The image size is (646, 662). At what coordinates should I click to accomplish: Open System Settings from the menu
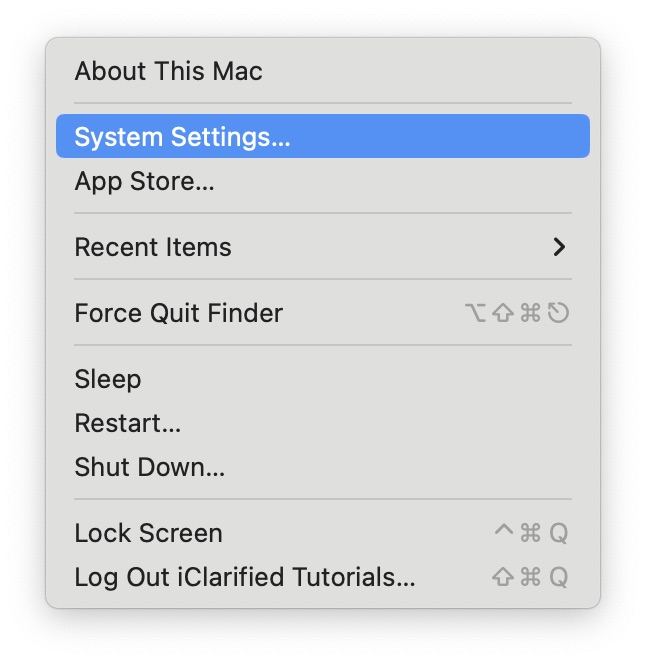tap(182, 137)
